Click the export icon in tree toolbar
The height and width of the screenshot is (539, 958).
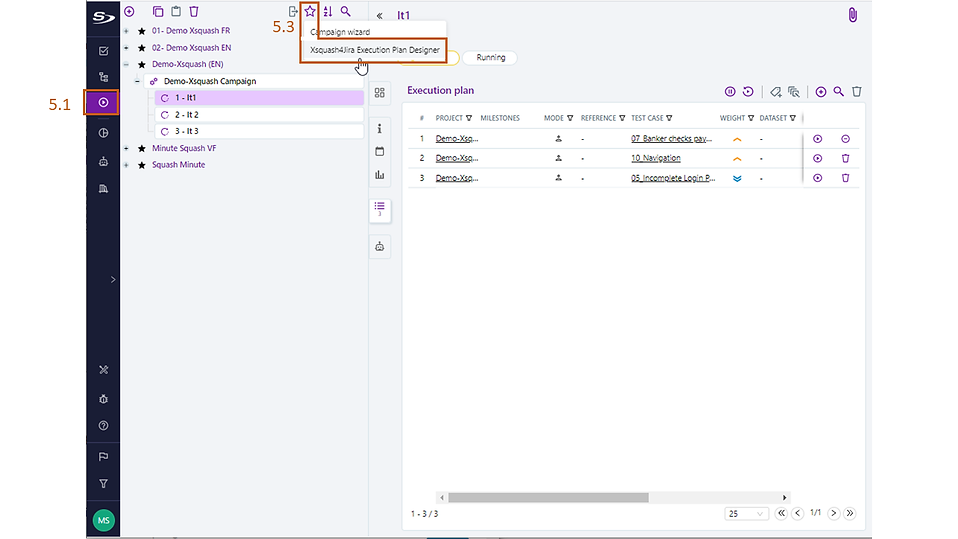tap(293, 12)
